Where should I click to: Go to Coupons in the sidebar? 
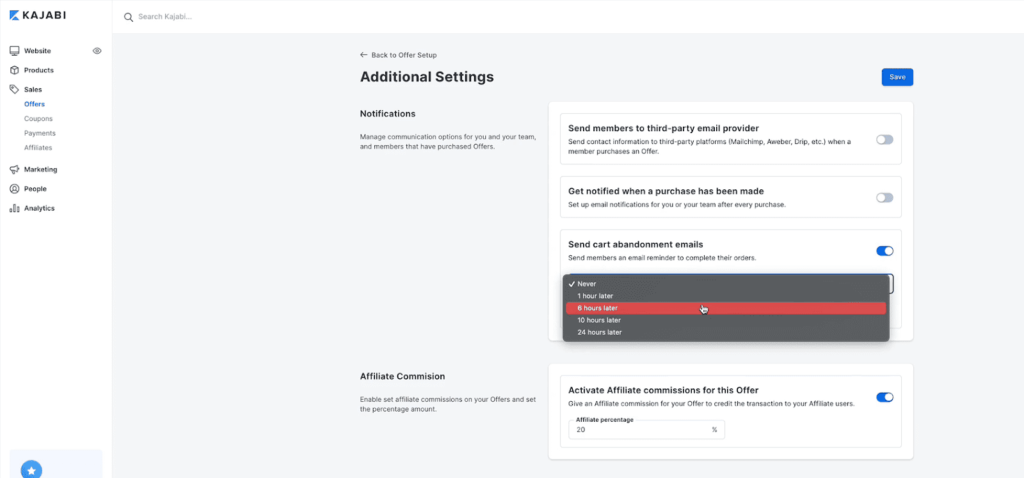39,119
